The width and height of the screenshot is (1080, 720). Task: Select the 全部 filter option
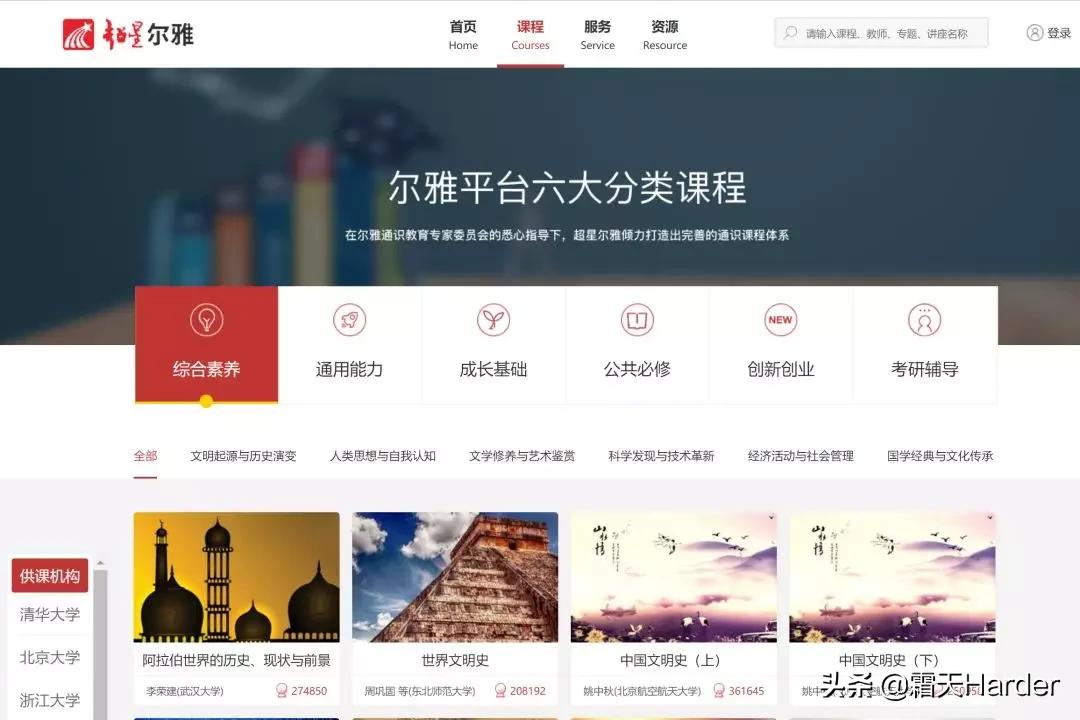(x=145, y=455)
